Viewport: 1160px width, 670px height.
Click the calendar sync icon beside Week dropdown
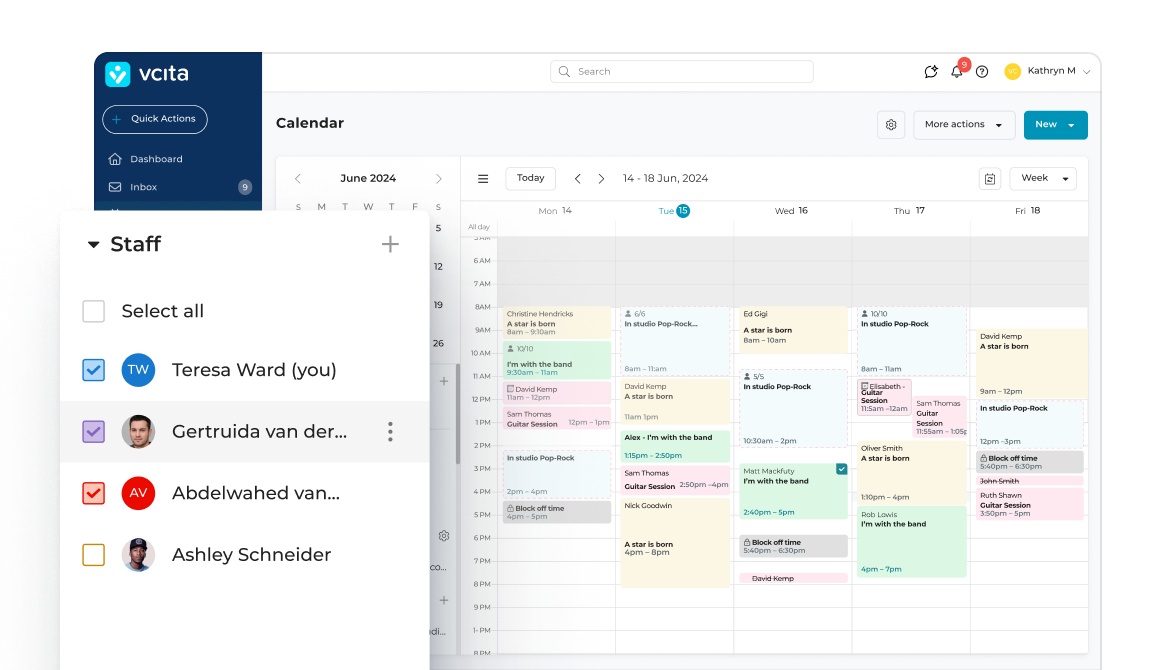pyautogui.click(x=990, y=178)
